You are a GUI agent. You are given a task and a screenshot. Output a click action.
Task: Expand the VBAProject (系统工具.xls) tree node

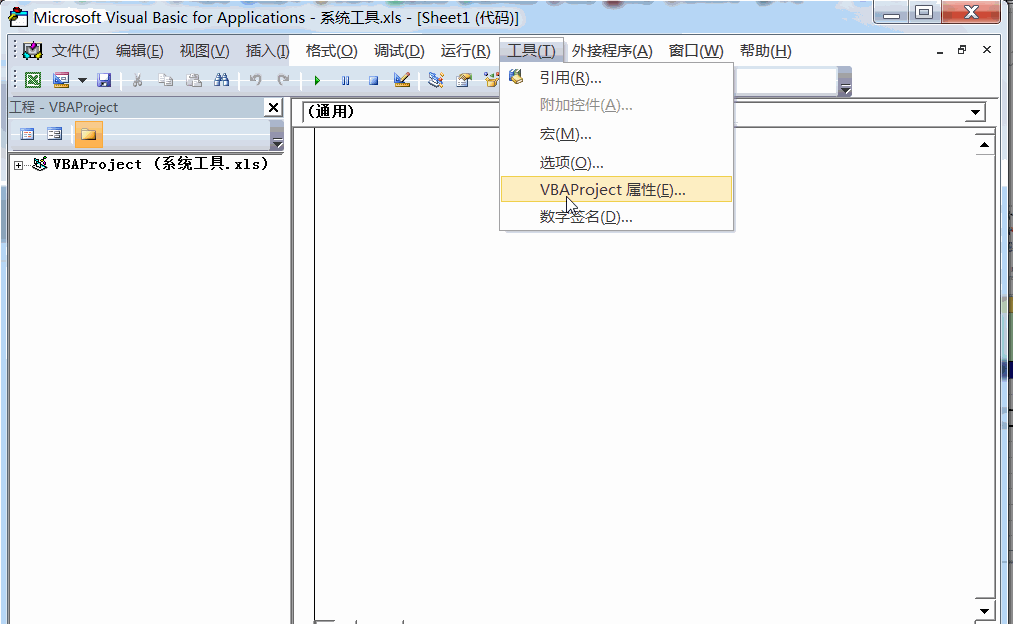point(18,165)
